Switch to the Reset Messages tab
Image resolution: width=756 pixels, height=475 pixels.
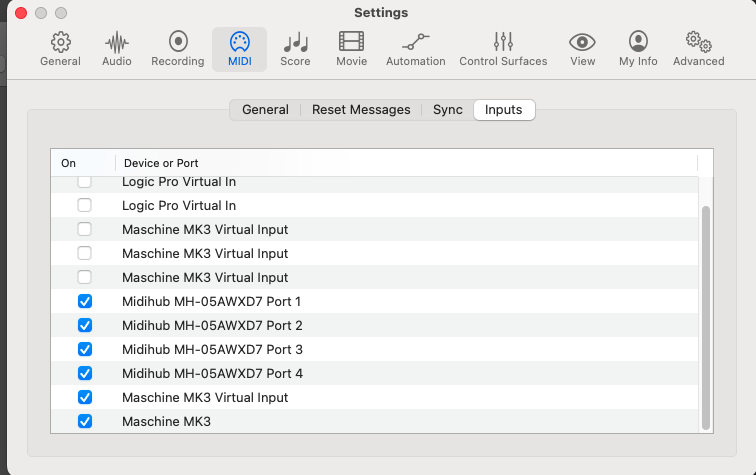[361, 110]
